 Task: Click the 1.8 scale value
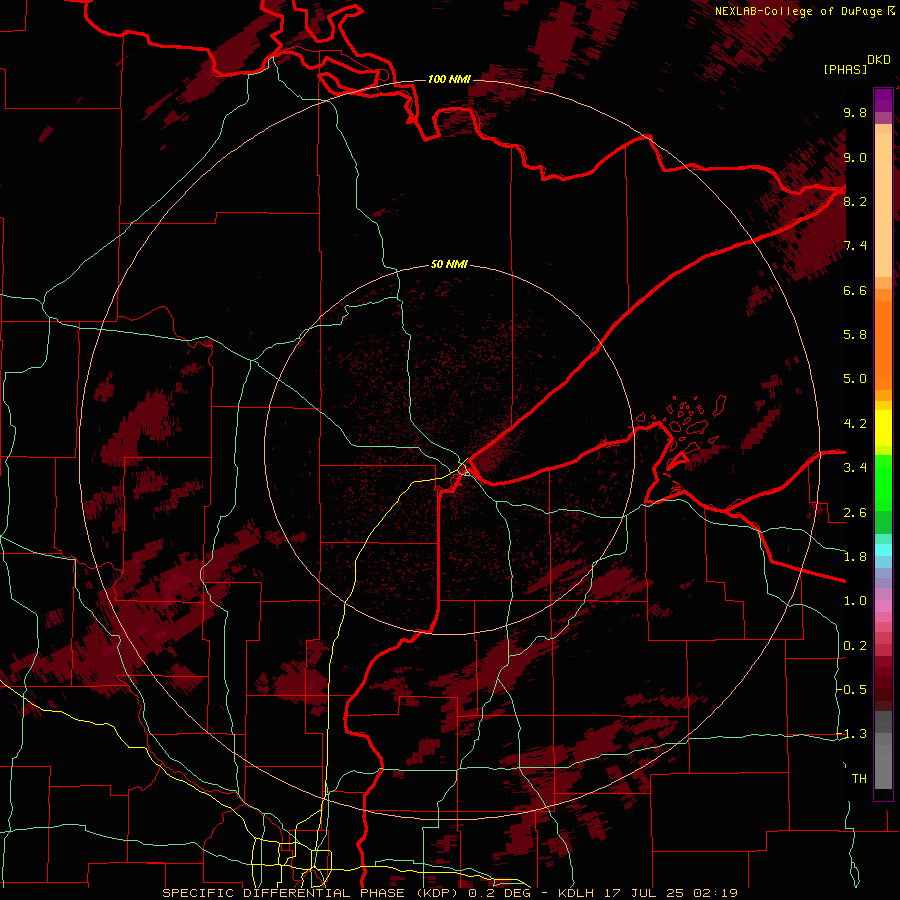[855, 557]
